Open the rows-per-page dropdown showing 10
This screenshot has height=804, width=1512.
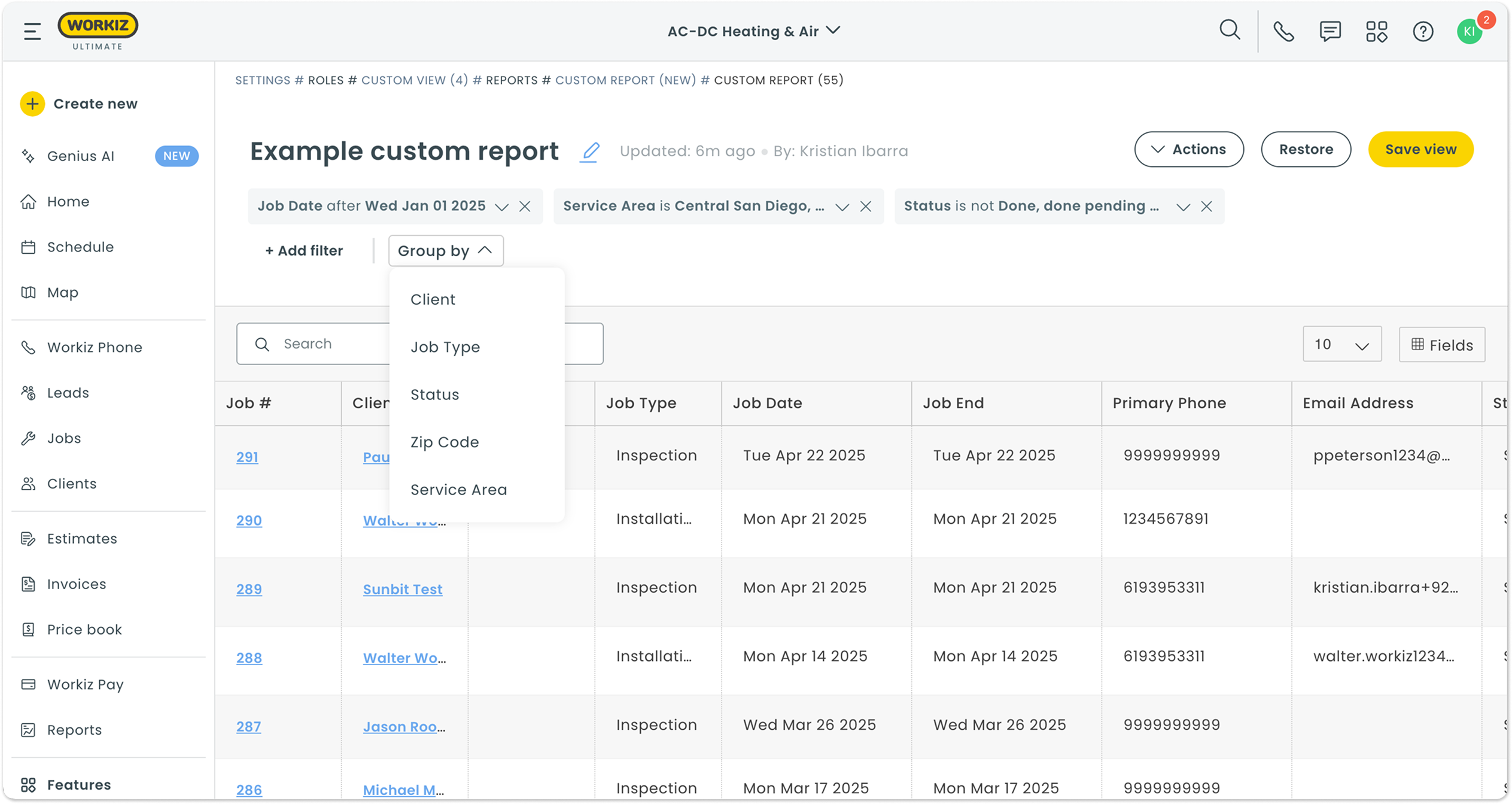tap(1342, 345)
